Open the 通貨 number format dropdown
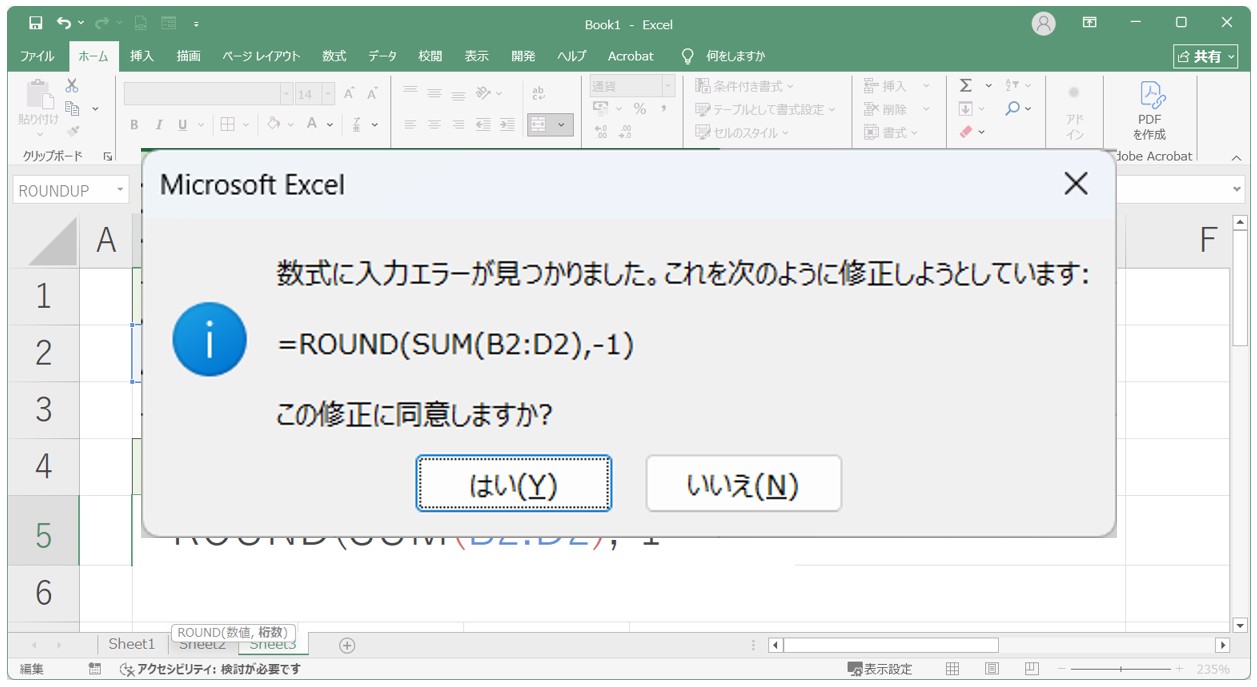 click(x=668, y=86)
